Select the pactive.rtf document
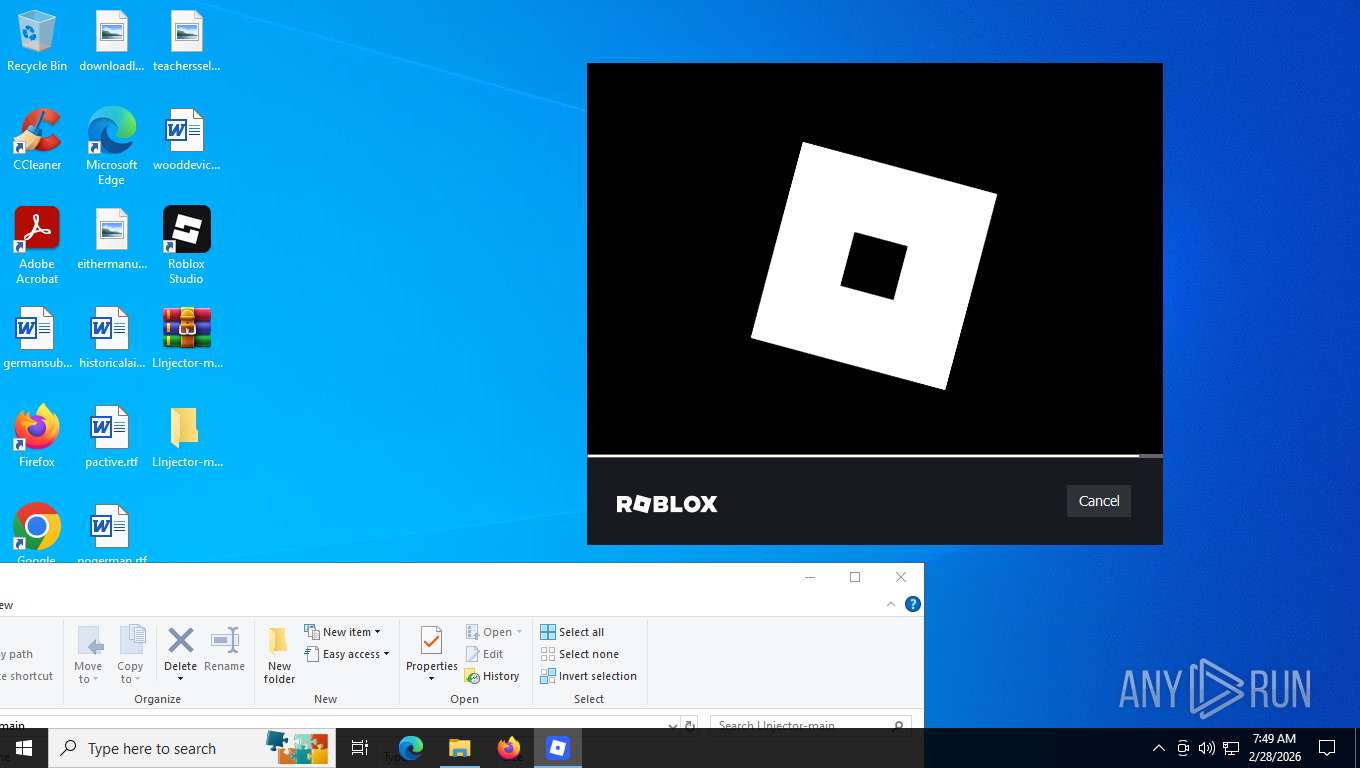The image size is (1360, 768). (x=111, y=437)
